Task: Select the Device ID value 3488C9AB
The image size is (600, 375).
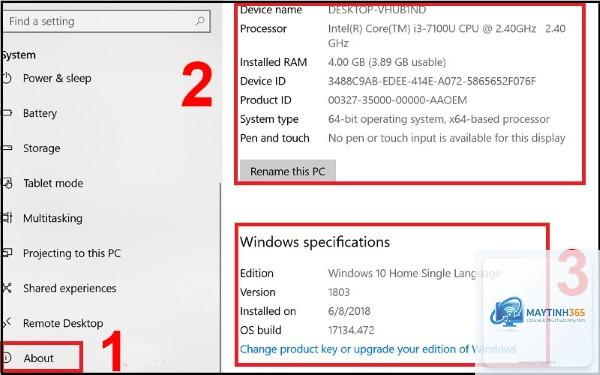Action: click(x=432, y=81)
